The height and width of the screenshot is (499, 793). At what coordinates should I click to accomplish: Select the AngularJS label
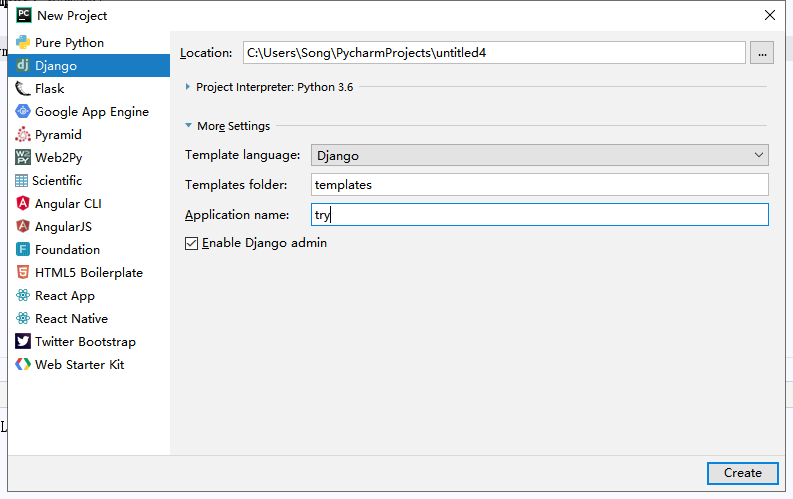tap(63, 226)
